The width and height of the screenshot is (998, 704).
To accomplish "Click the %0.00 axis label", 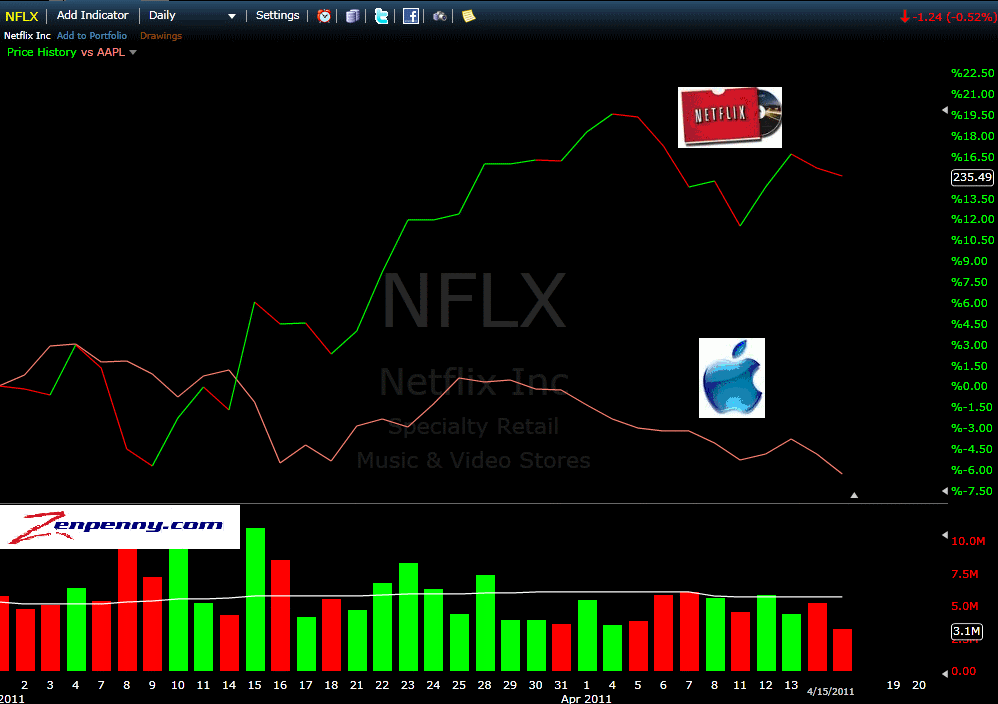I will click(x=970, y=386).
